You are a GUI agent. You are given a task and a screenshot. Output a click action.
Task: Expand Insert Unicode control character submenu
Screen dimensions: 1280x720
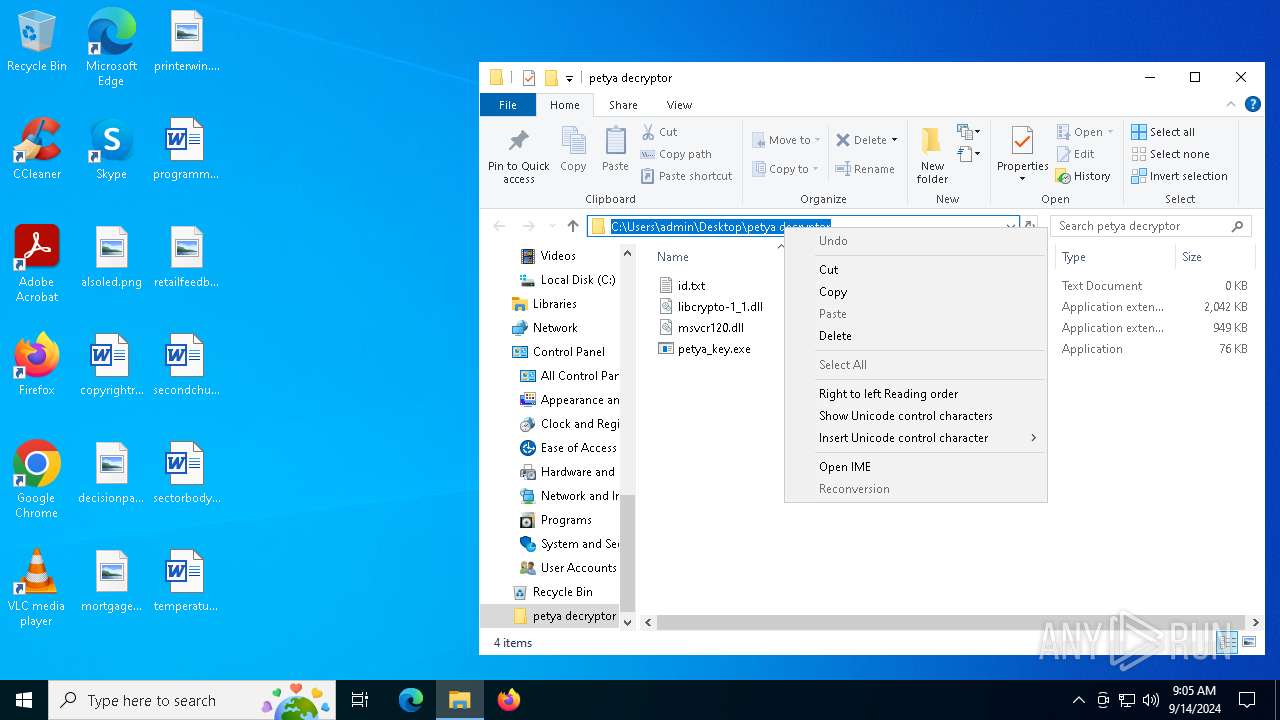point(915,438)
